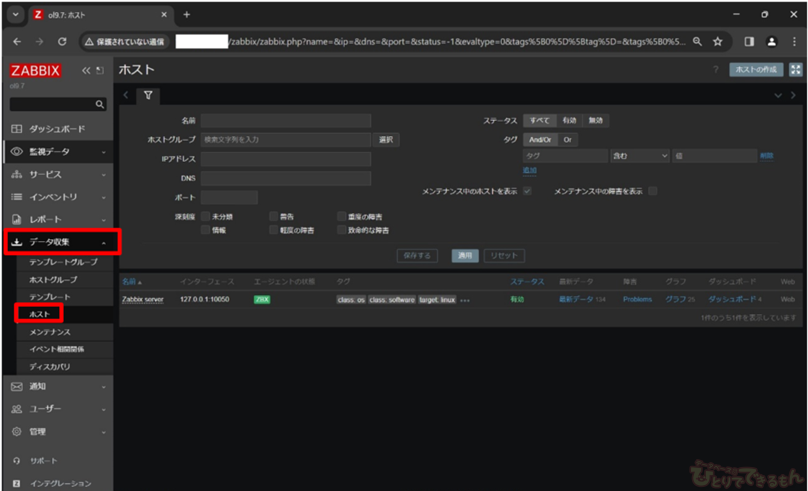808x491 pixels.
Task: Click the ホストの作成 button
Action: click(755, 70)
